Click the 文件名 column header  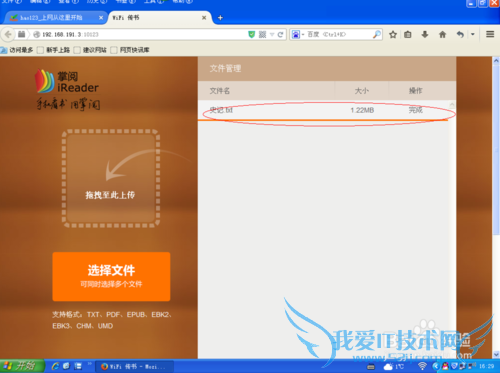(220, 91)
